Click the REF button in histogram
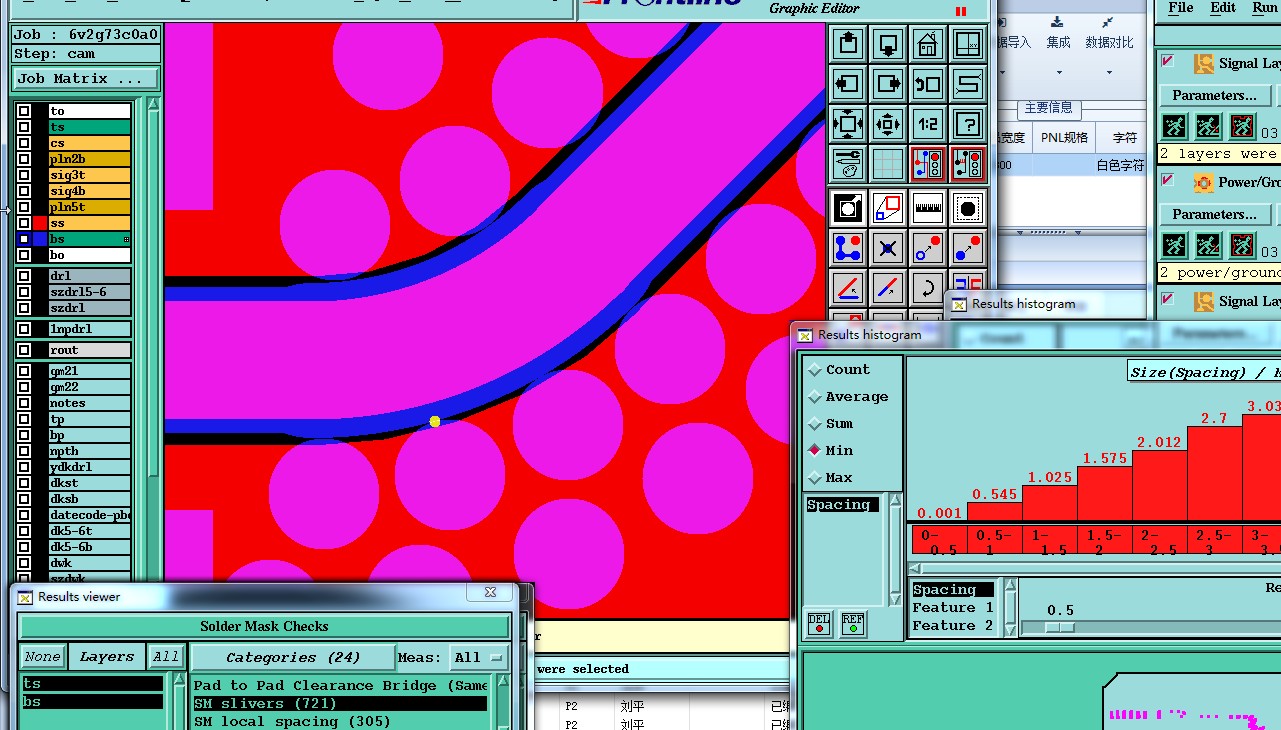 click(x=853, y=624)
